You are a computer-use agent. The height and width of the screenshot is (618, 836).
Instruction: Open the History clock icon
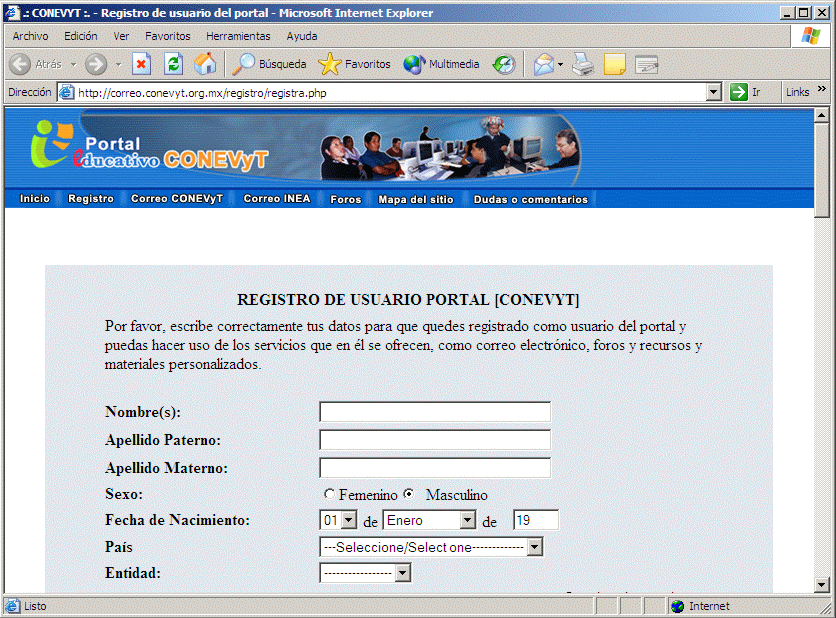(x=504, y=65)
